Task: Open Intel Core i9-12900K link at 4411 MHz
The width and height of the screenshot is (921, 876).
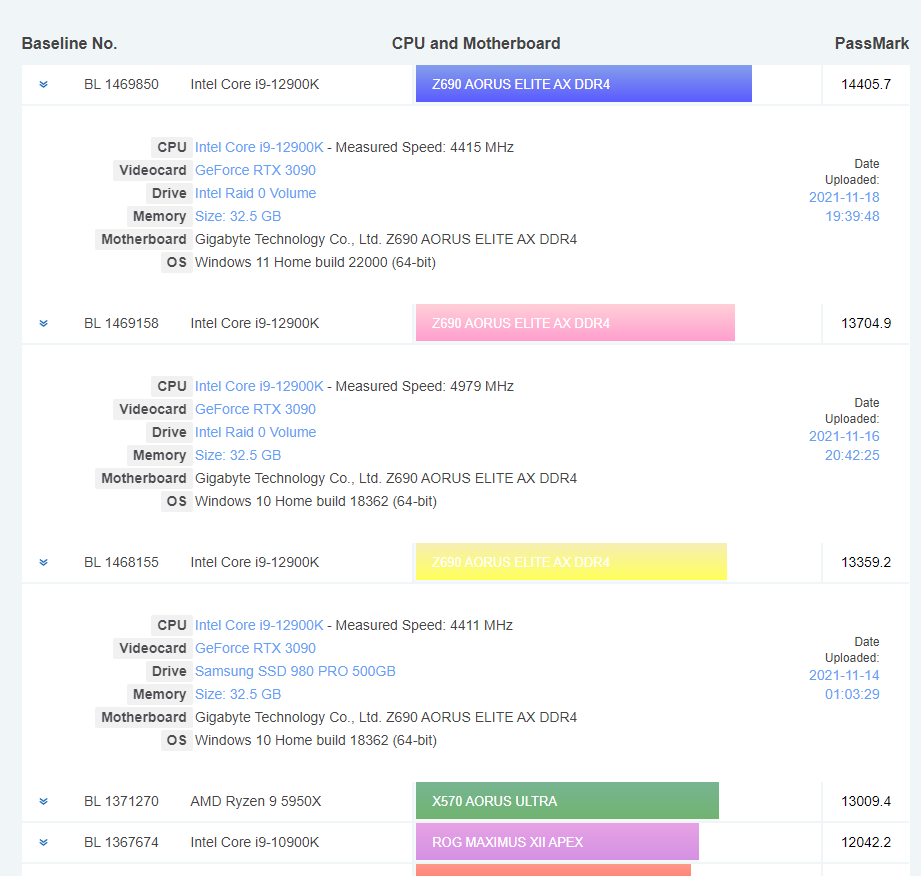Action: 259,625
